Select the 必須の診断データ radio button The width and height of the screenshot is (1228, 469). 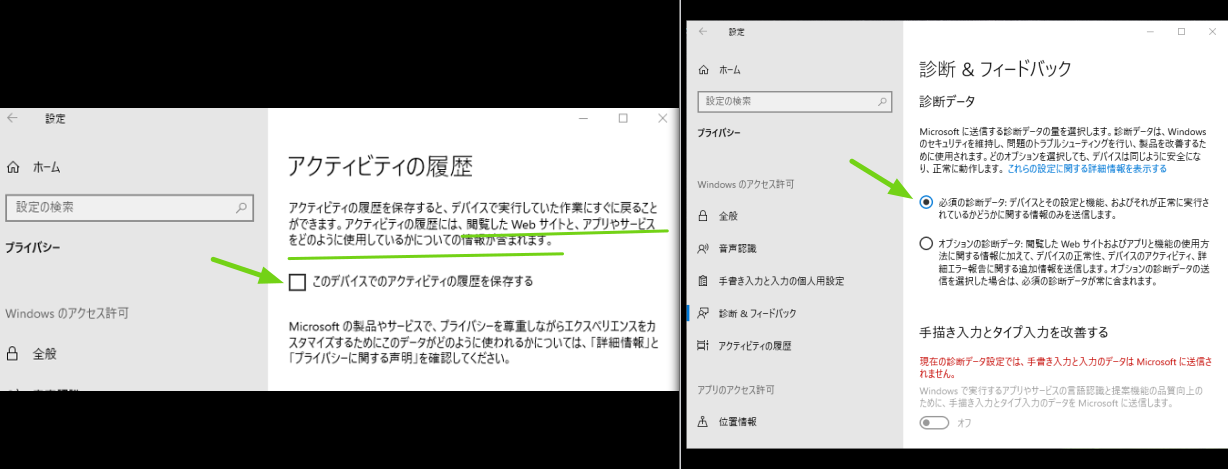tap(926, 202)
